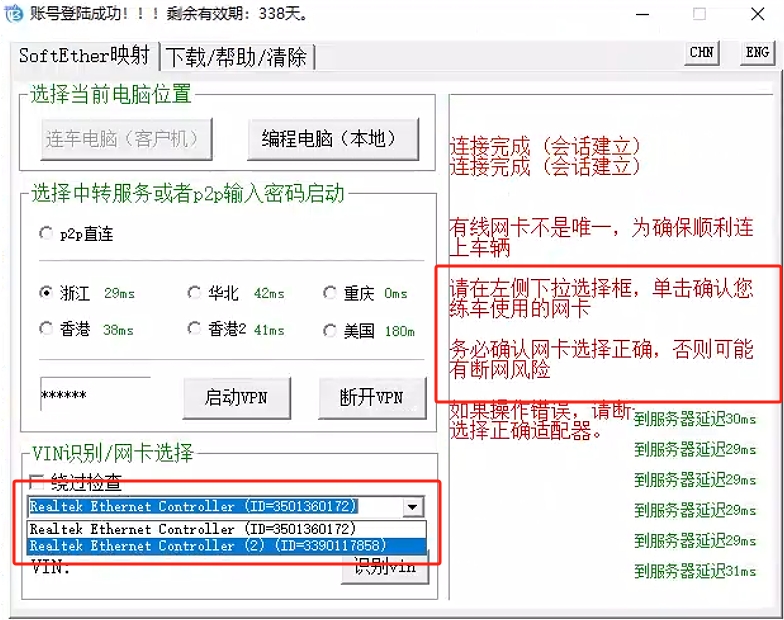Toggle the 绕过检查 checkbox
Image resolution: width=784 pixels, height=620 pixels.
coord(37,482)
